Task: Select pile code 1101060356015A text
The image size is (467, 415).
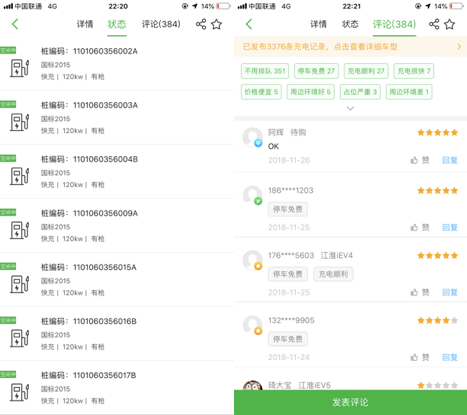Action: pyautogui.click(x=105, y=267)
